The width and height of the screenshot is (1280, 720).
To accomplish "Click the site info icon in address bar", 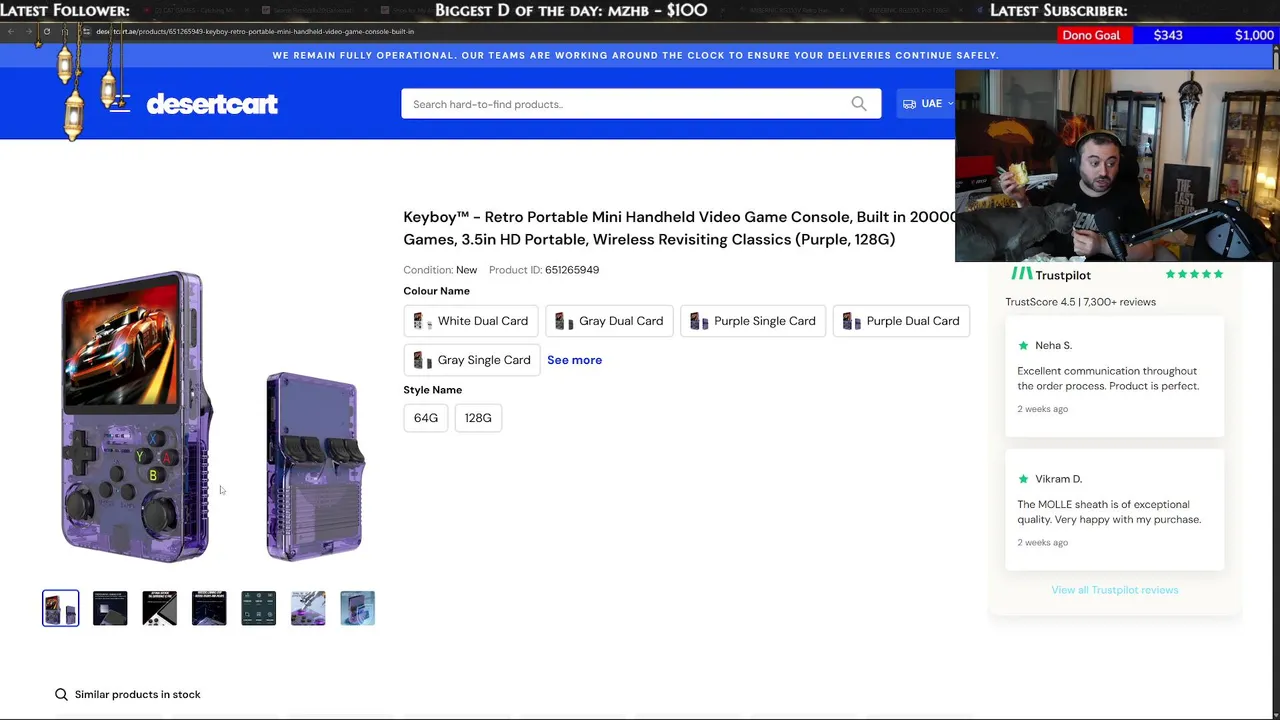I will (x=86, y=31).
